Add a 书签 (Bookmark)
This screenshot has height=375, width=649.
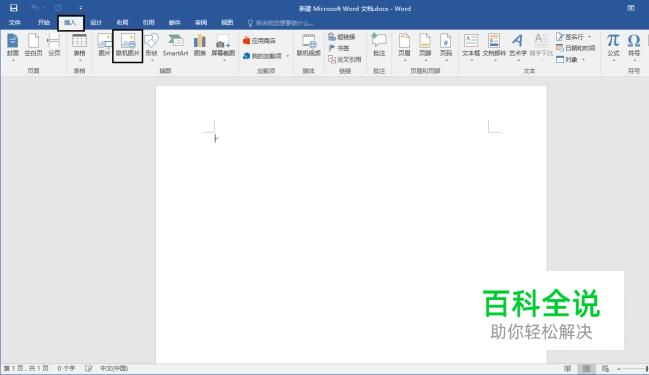tap(339, 48)
